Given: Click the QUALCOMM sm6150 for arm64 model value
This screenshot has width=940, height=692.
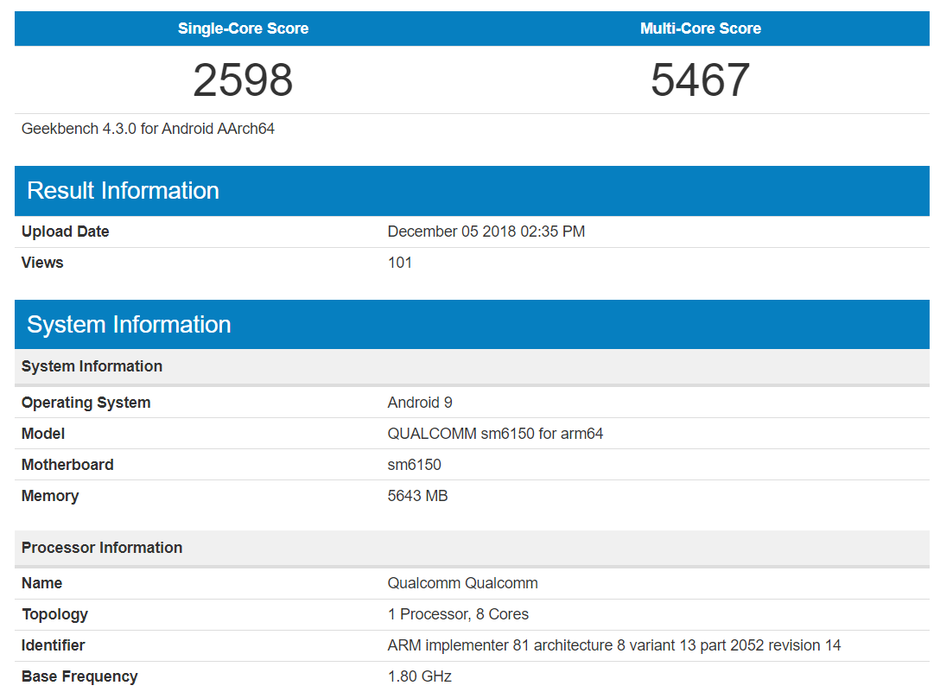Looking at the screenshot, I should point(495,434).
